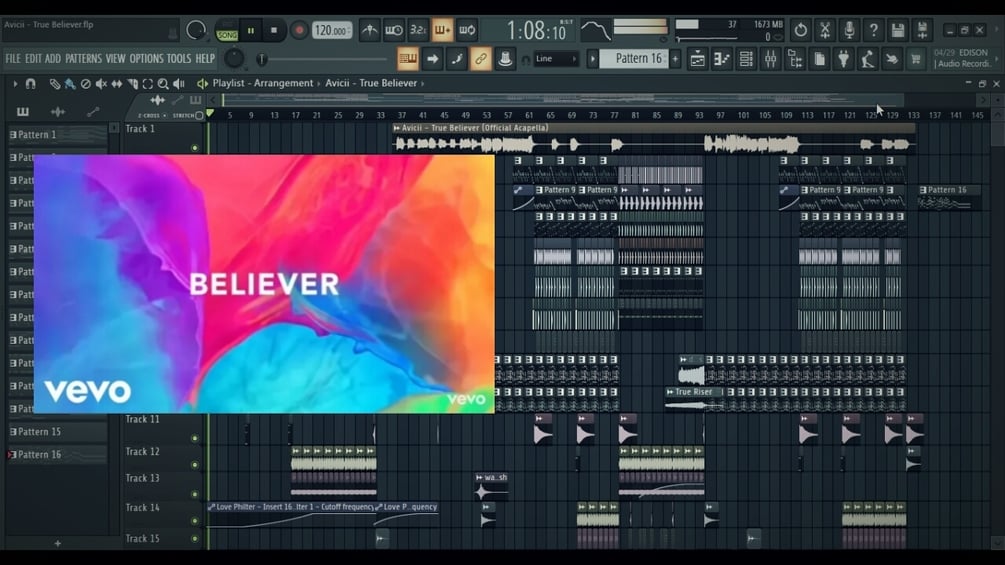
Task: Open the Channel rack icon
Action: point(746,59)
